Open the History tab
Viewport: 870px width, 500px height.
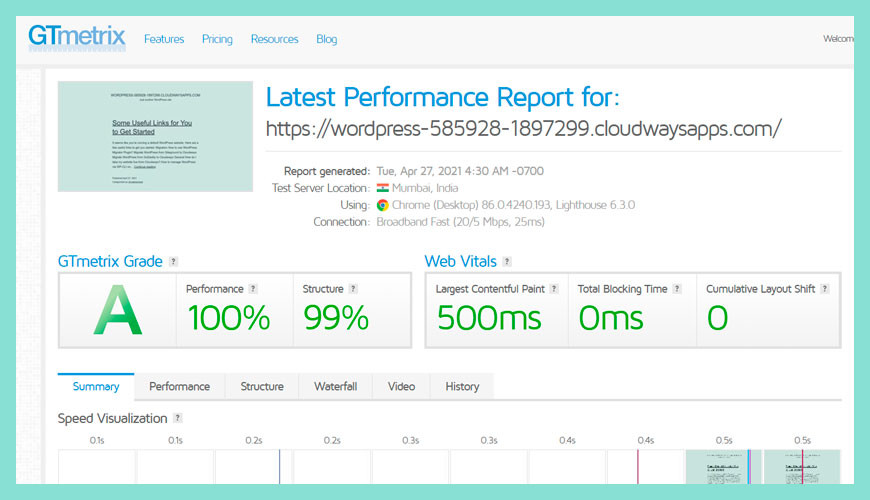[x=462, y=386]
